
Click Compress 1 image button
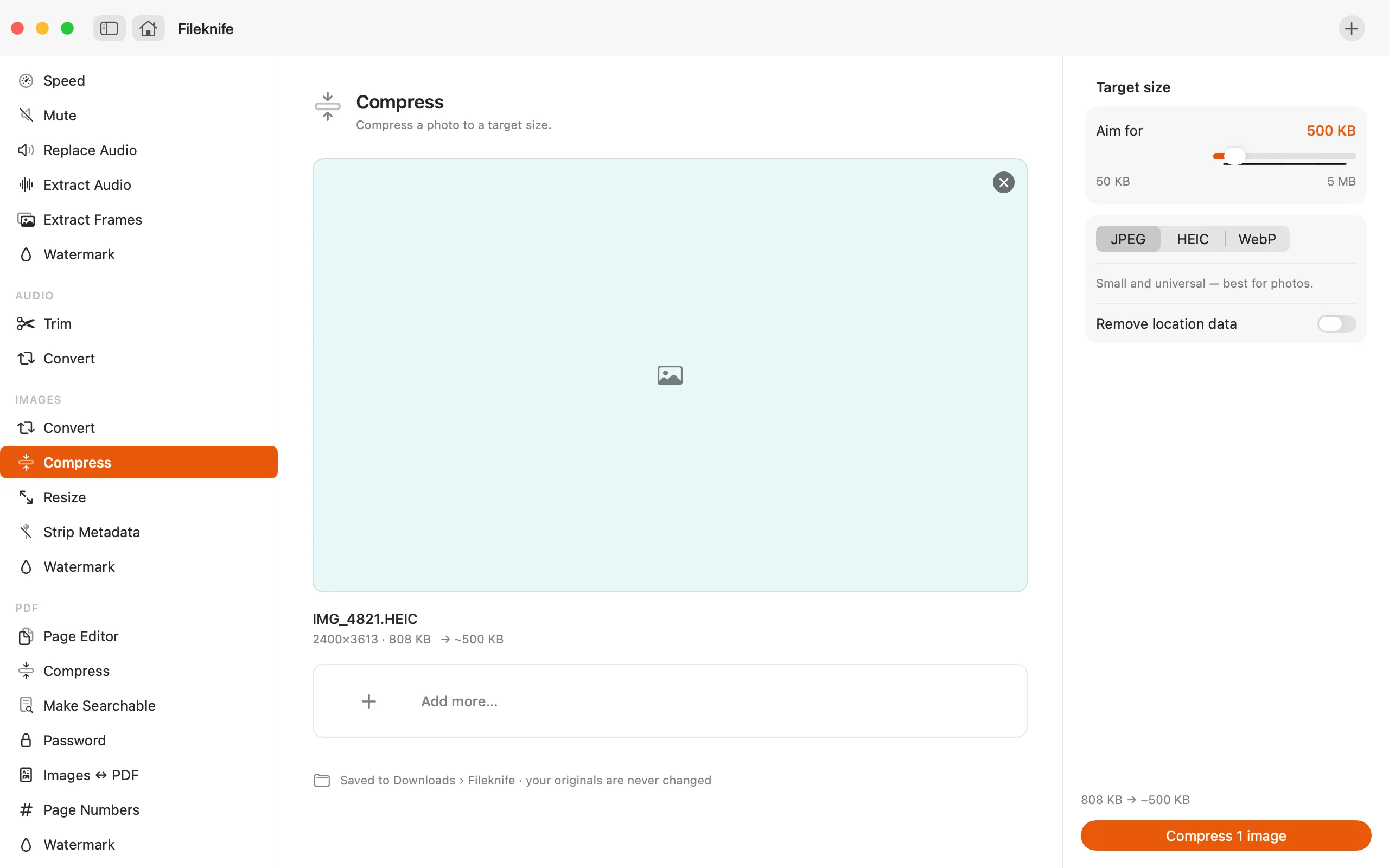click(1226, 836)
